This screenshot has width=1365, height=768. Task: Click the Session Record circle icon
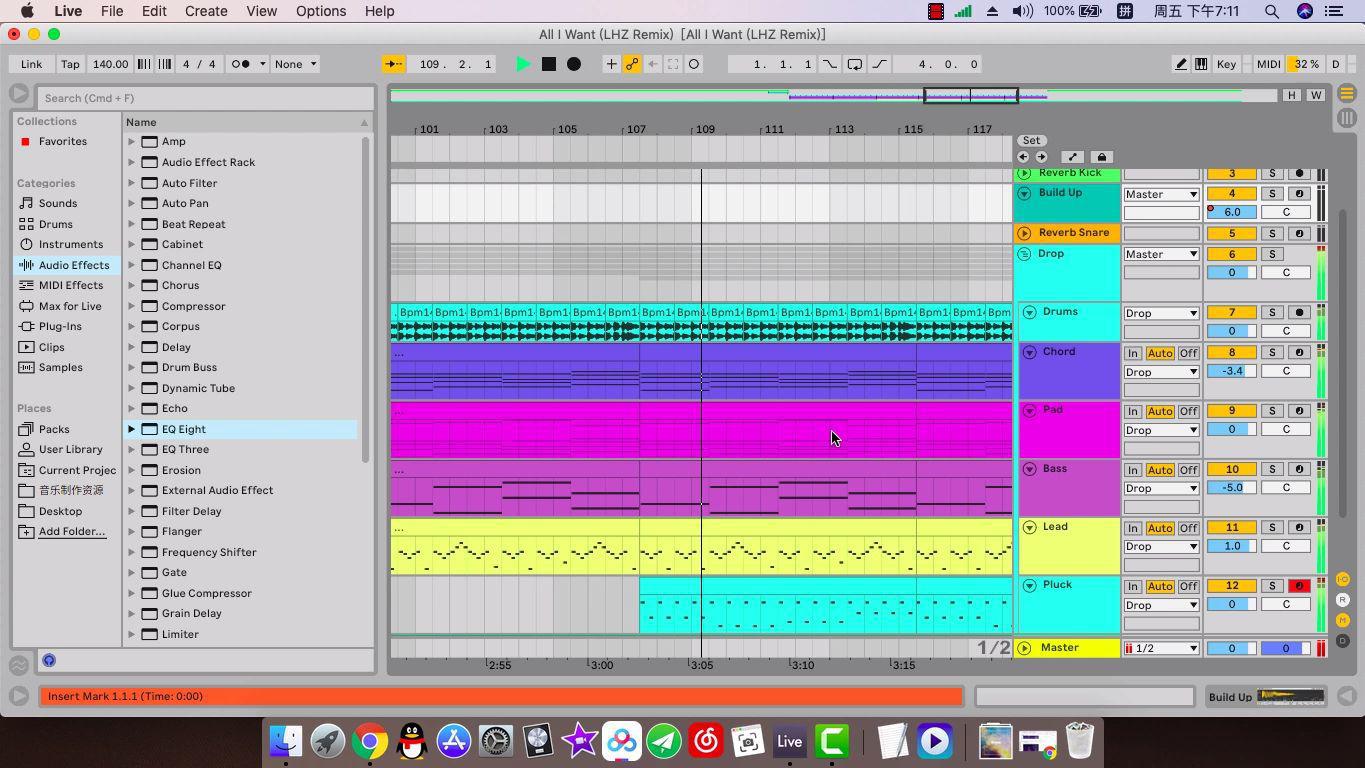[694, 64]
